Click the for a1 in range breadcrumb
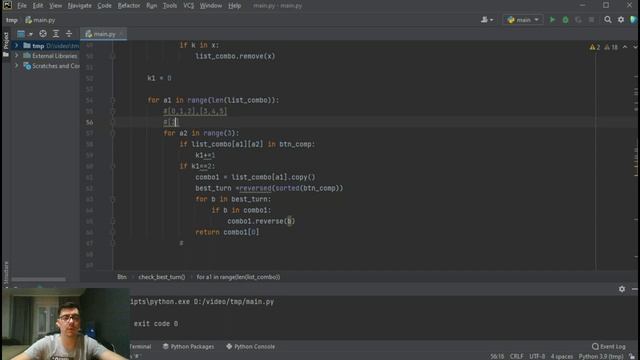Screen dimensions: 640x360 (x=238, y=277)
